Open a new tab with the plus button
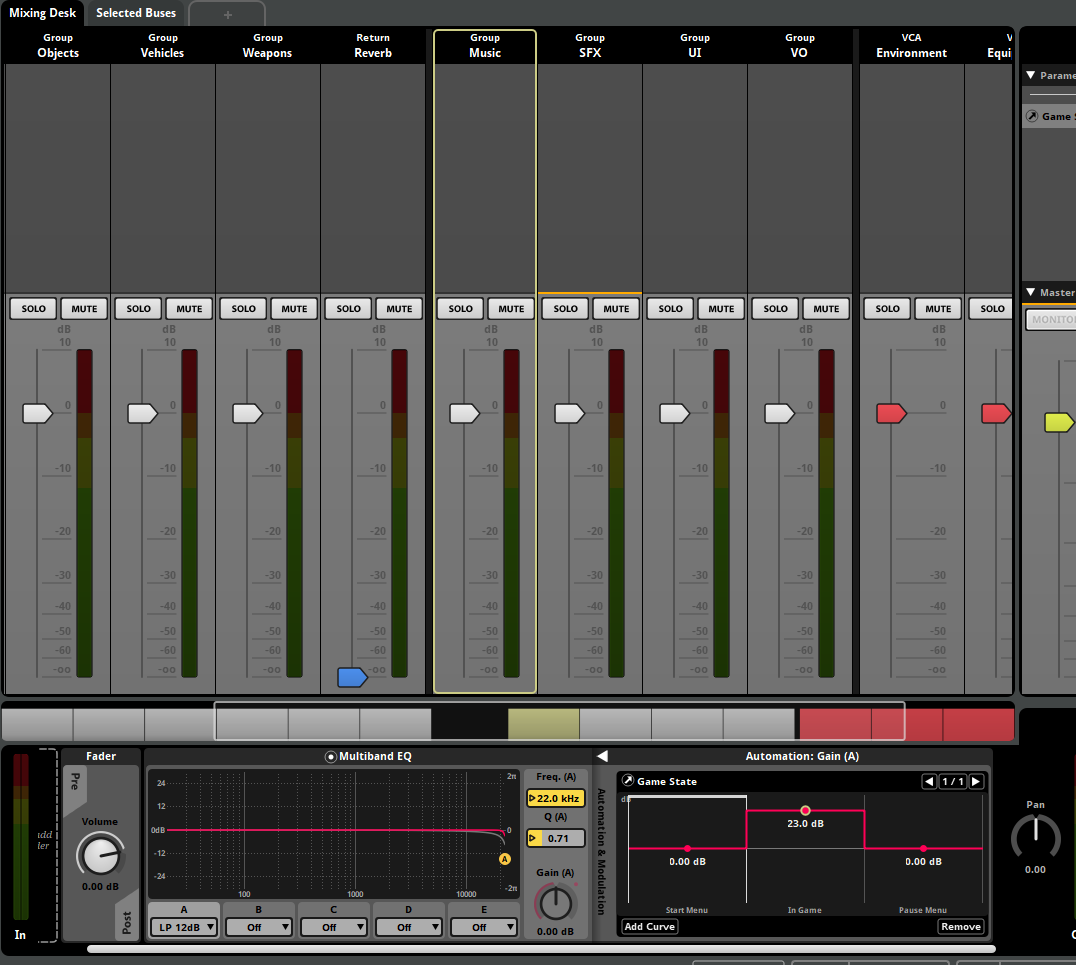Image resolution: width=1076 pixels, height=965 pixels. pos(227,14)
